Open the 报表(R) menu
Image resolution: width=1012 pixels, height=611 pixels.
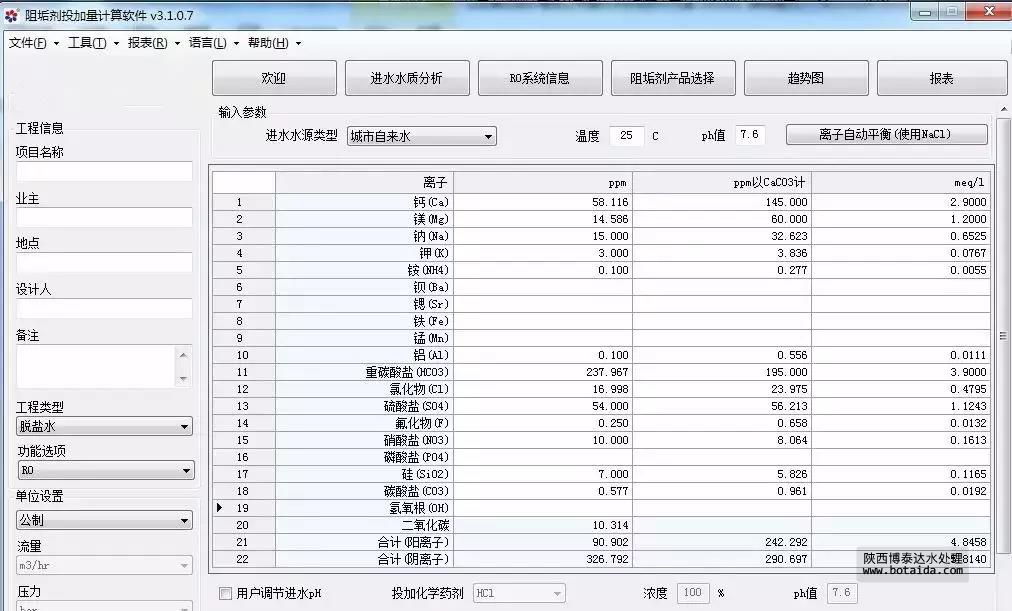click(147, 43)
